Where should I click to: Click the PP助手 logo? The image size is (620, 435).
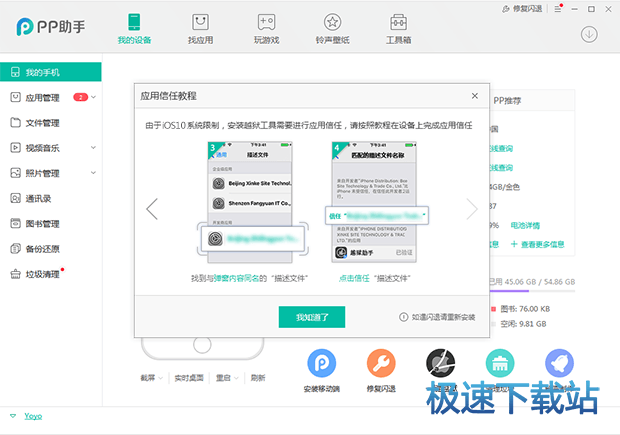(x=51, y=27)
